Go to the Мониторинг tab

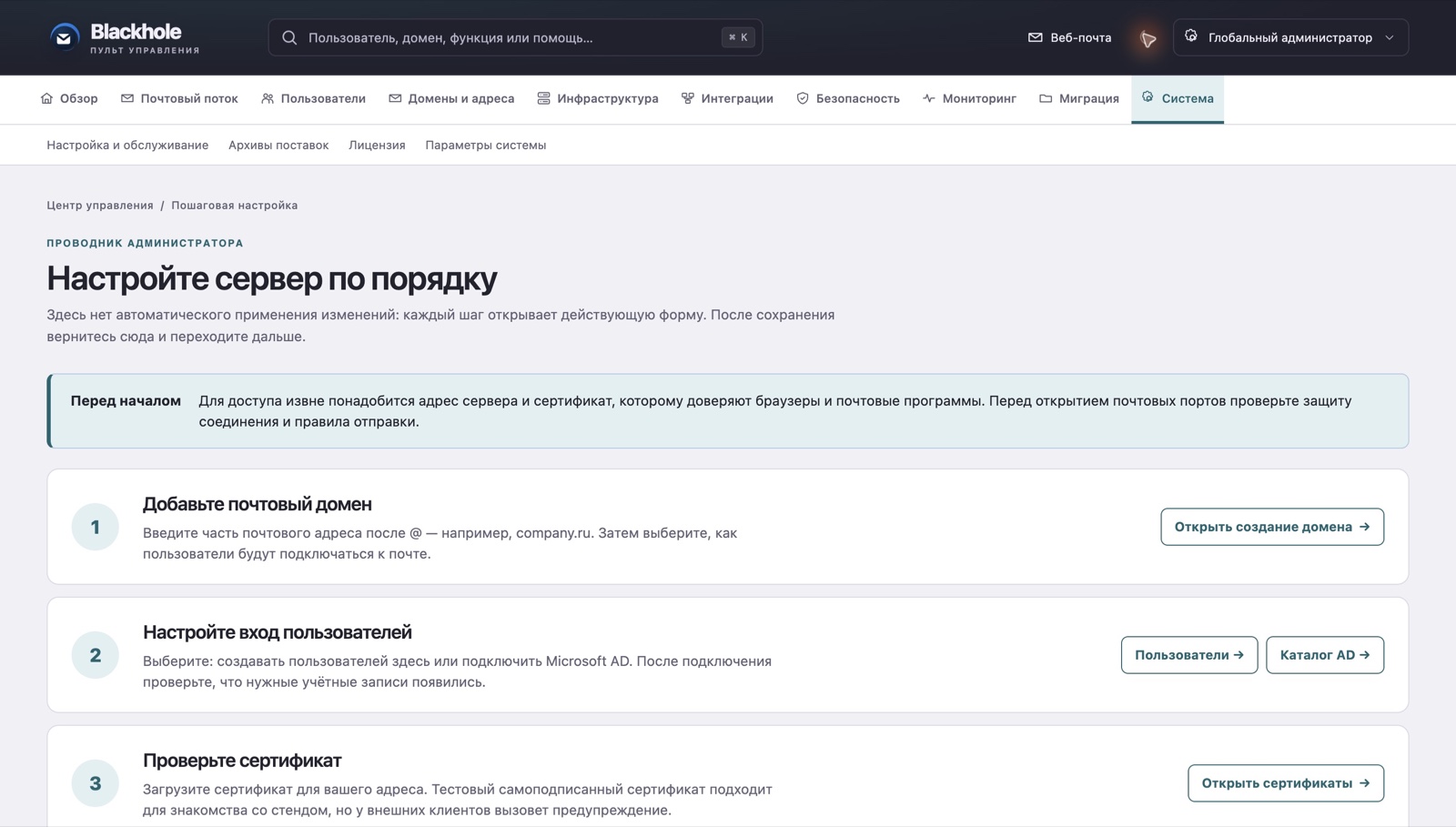[969, 98]
